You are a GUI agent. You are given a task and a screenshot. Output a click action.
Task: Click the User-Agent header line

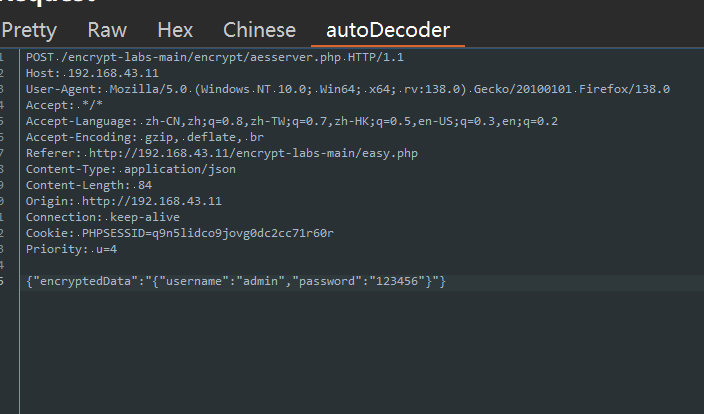348,89
